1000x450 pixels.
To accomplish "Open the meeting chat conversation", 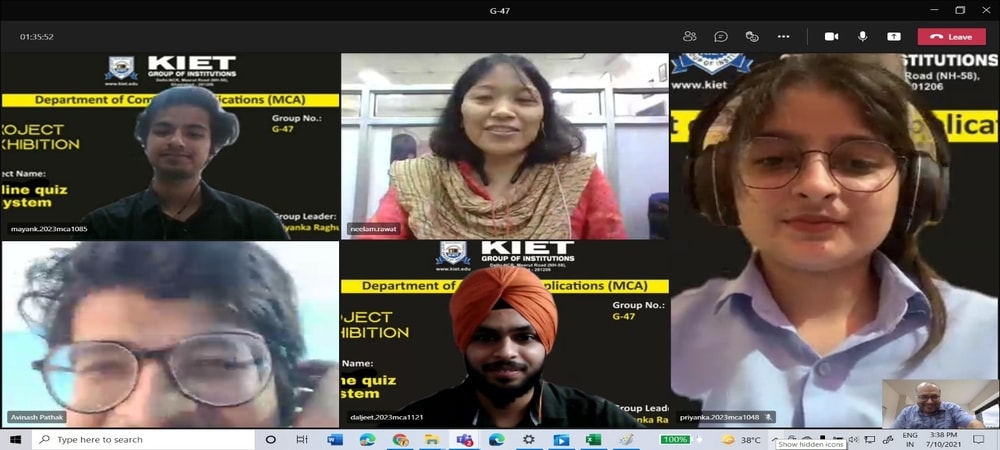I will 721,36.
